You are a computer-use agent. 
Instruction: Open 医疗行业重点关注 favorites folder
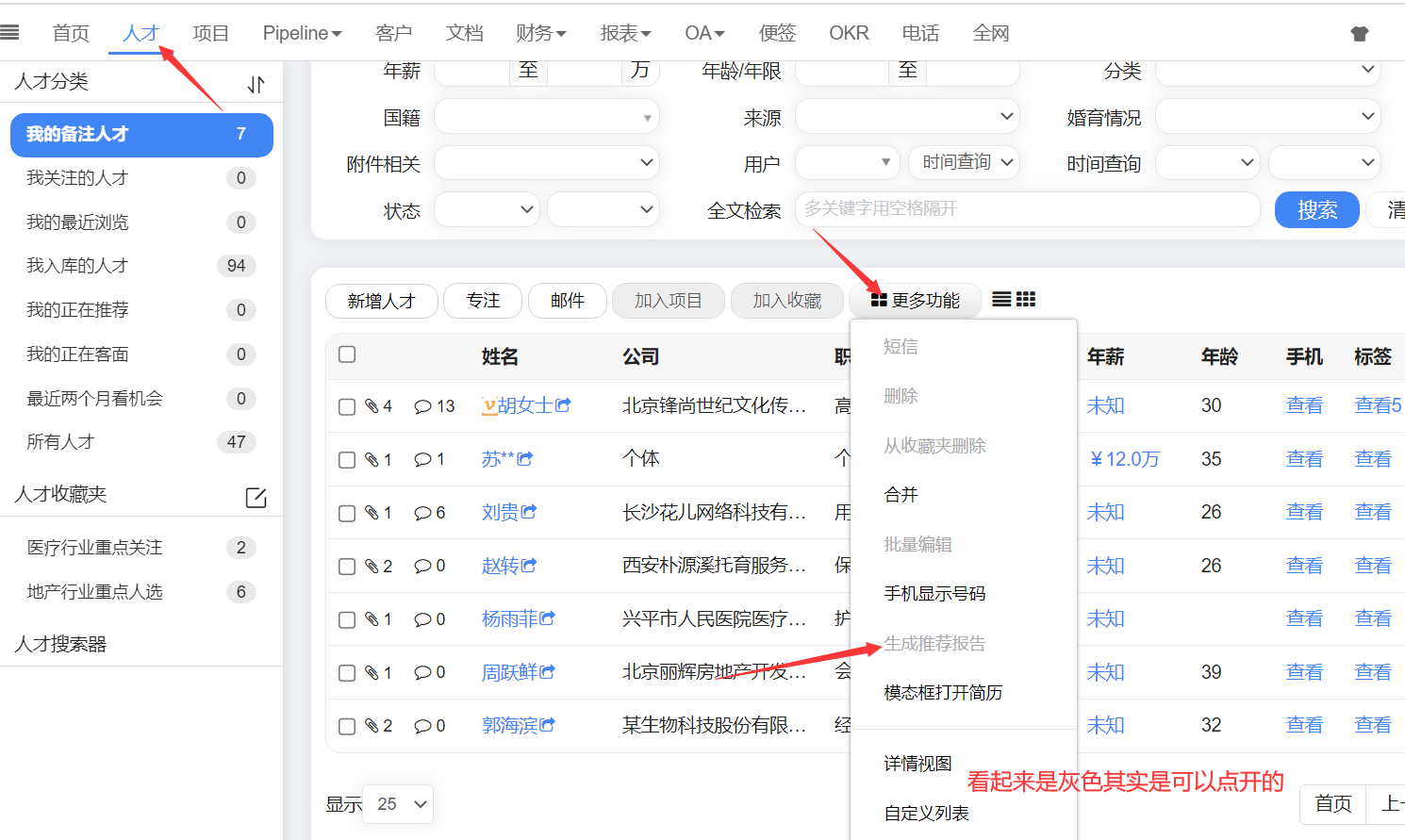coord(141,548)
